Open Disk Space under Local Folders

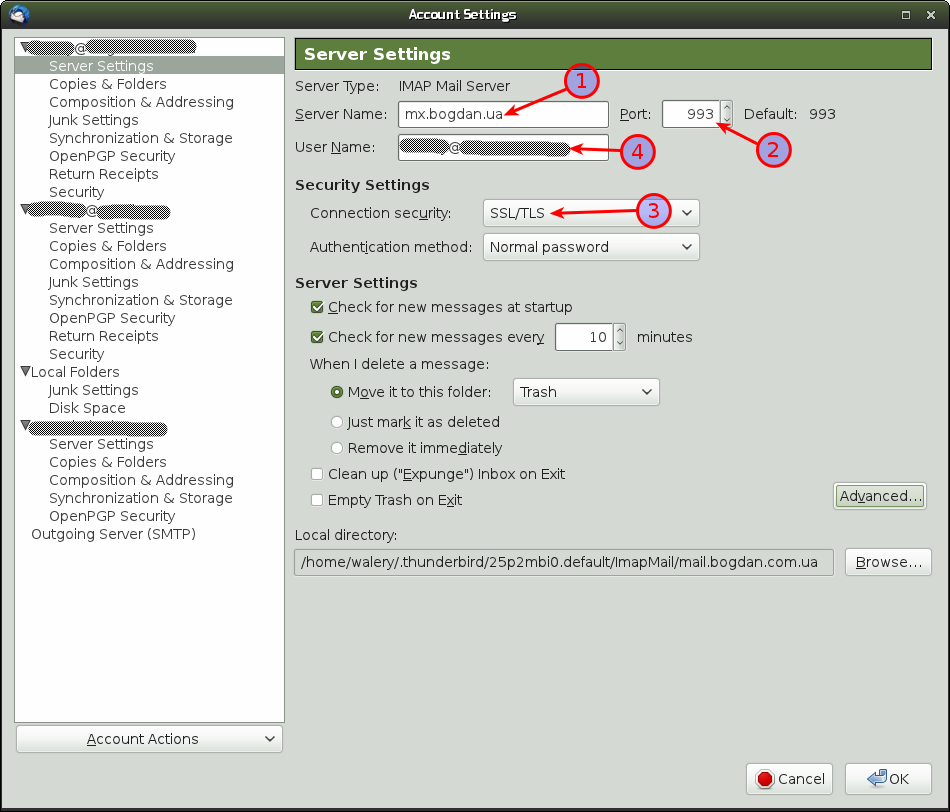click(87, 408)
